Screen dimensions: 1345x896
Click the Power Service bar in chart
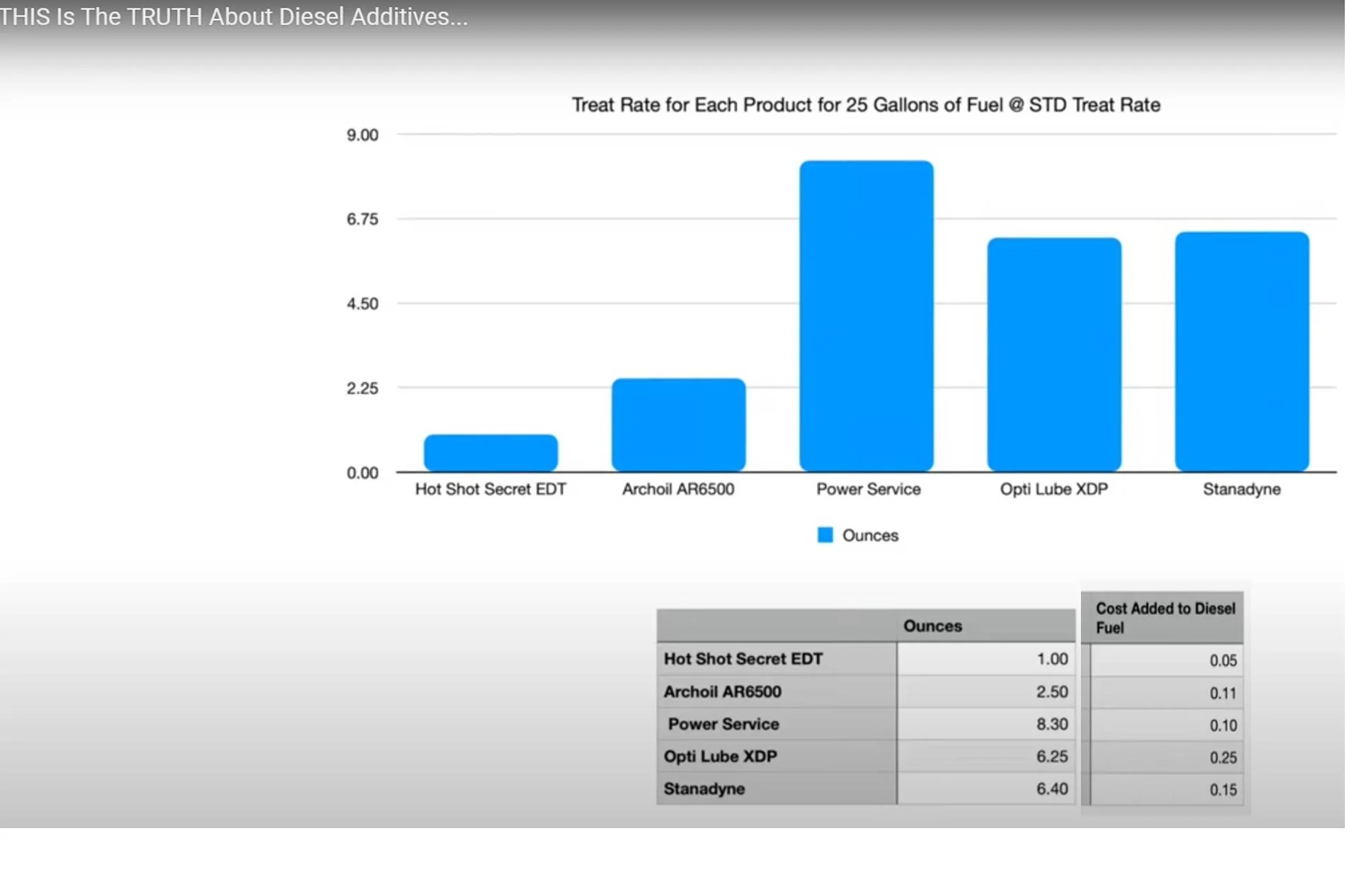point(866,316)
